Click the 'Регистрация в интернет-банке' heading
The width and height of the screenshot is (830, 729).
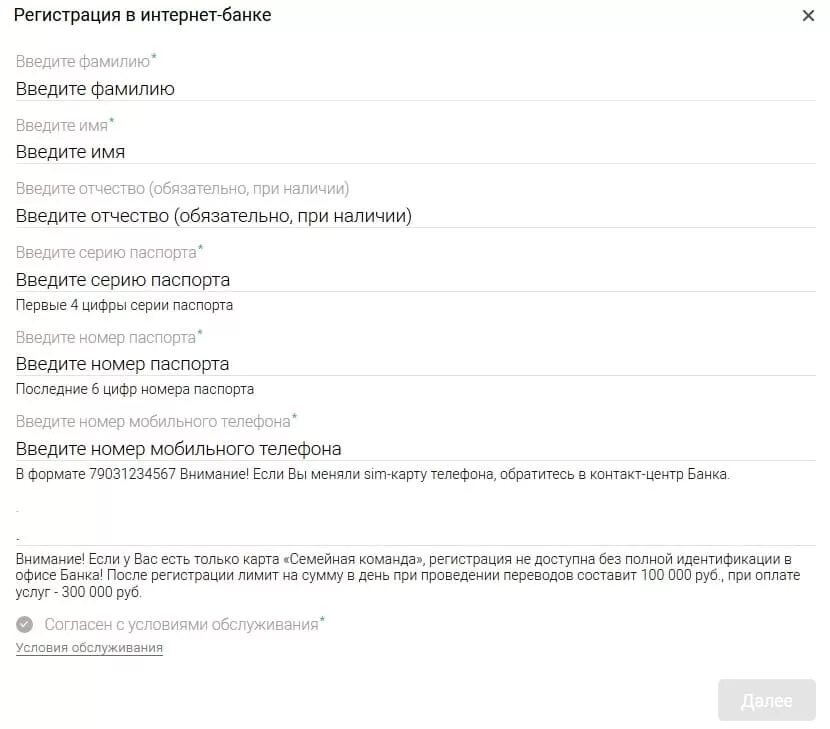(x=142, y=16)
